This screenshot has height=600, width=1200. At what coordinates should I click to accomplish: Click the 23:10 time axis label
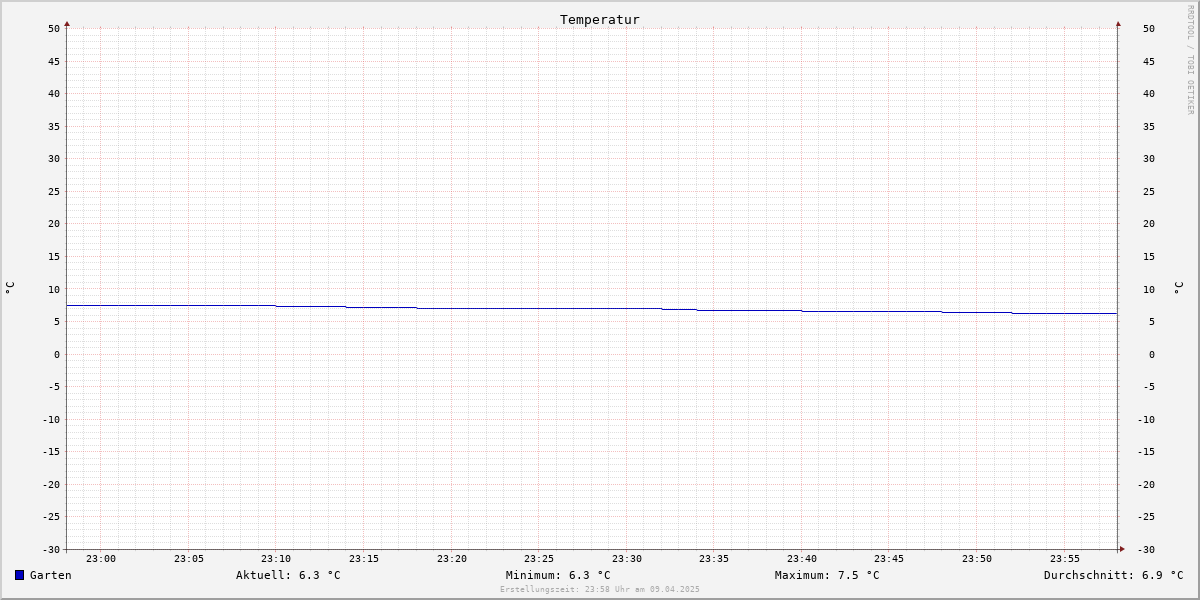[x=276, y=559]
